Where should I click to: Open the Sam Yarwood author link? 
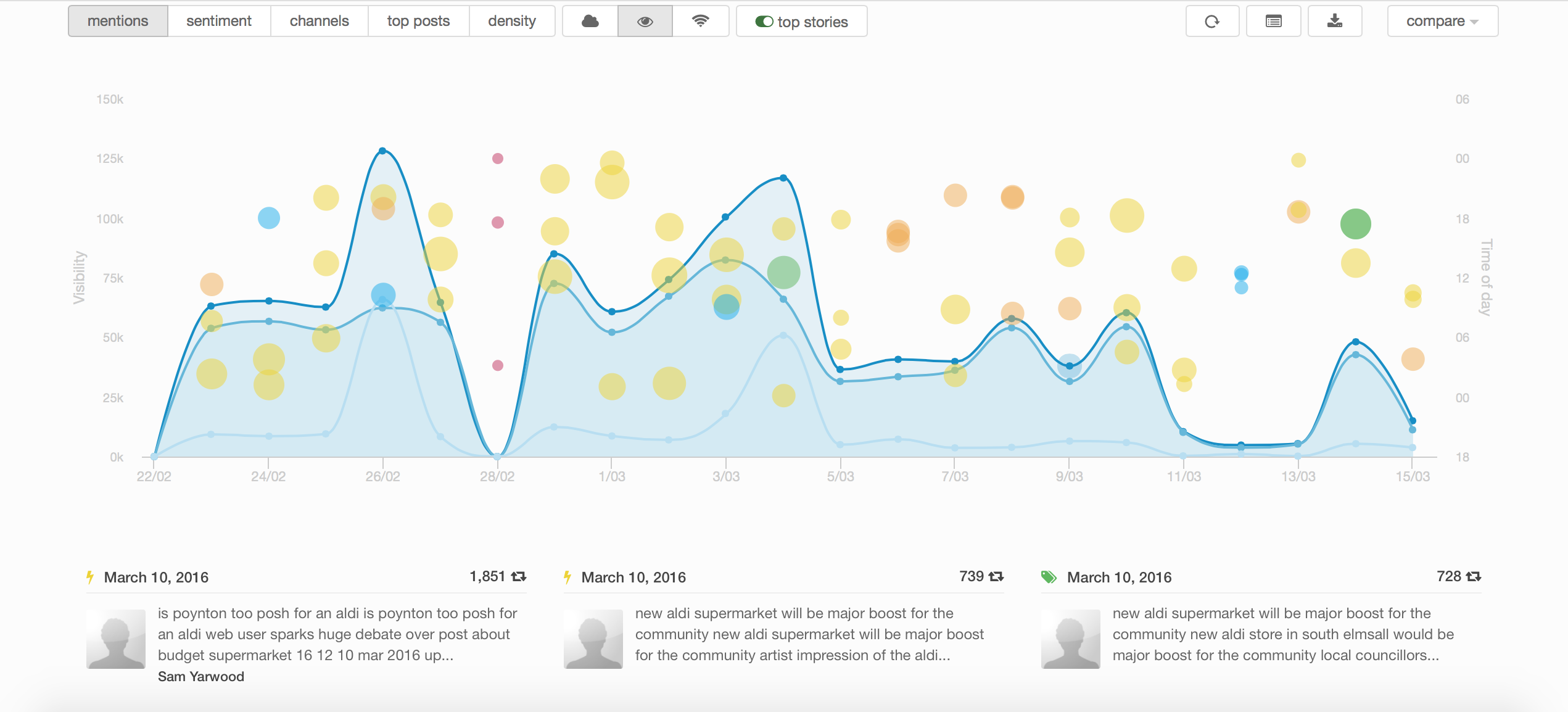click(201, 676)
